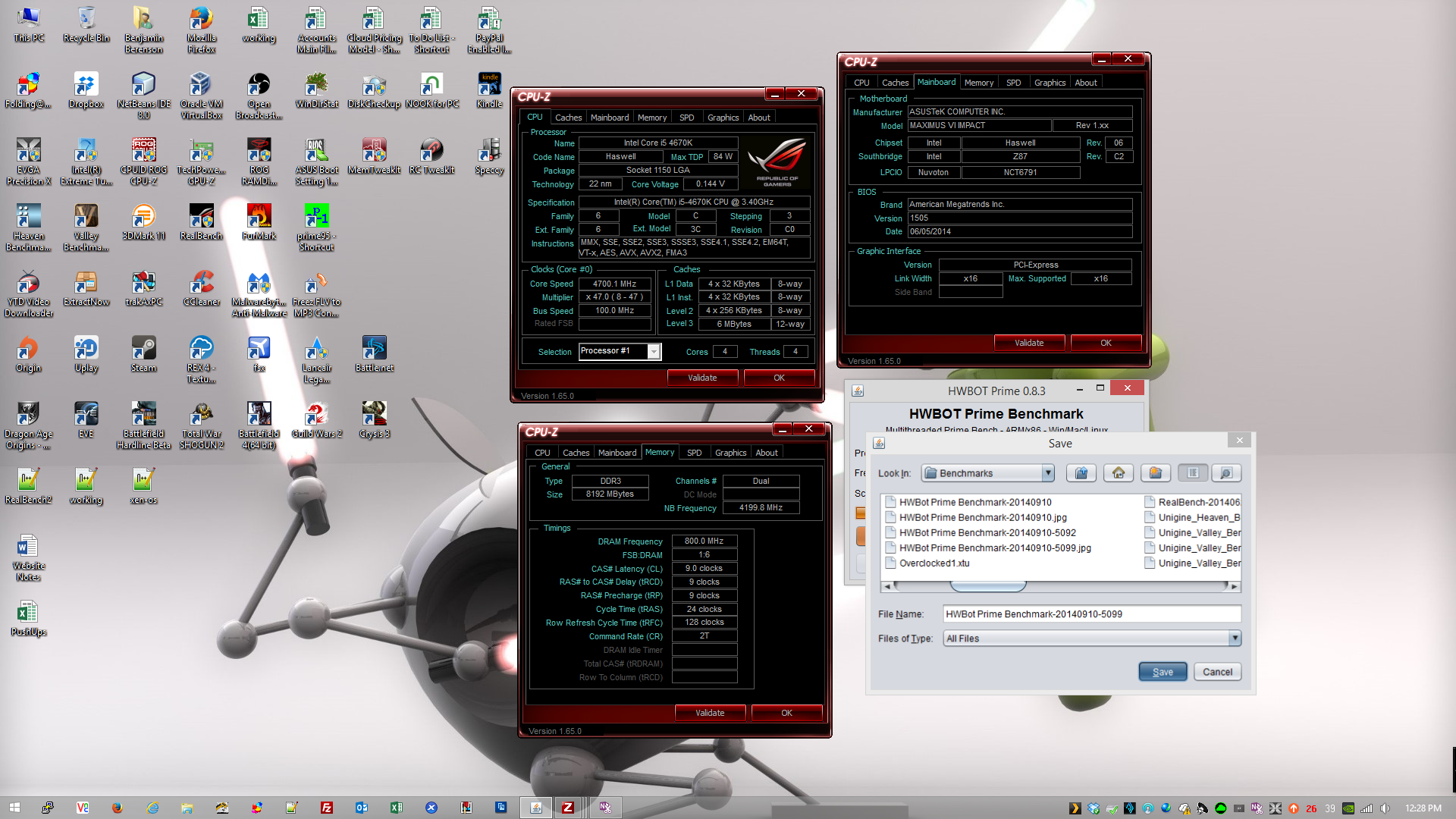Open Caches tab in CPU-Z CPU window

pos(568,118)
